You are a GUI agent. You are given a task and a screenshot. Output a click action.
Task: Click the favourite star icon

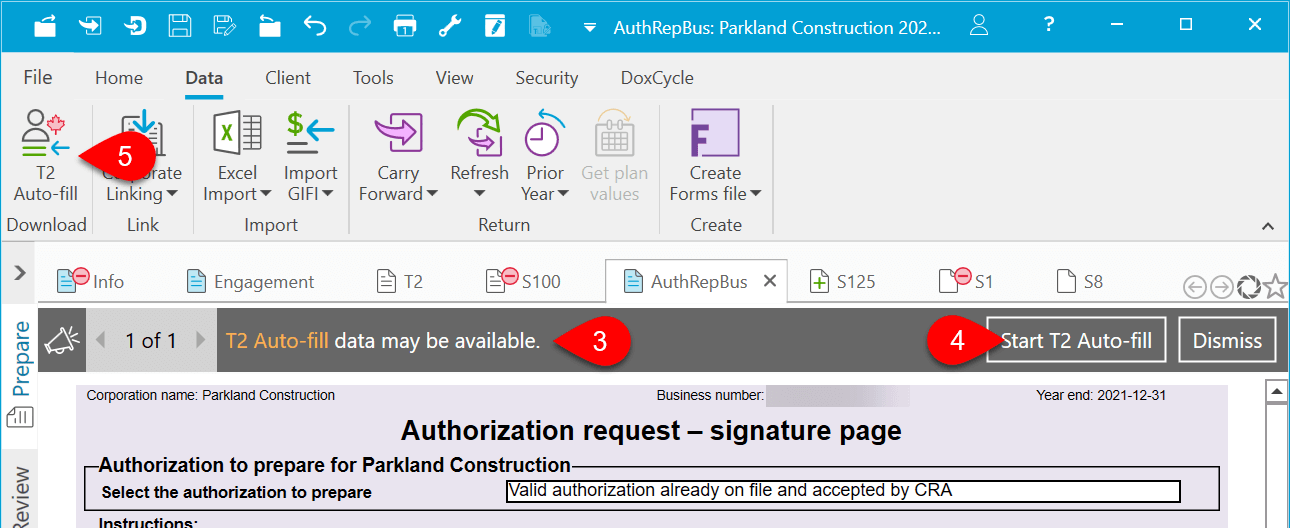coord(1275,287)
